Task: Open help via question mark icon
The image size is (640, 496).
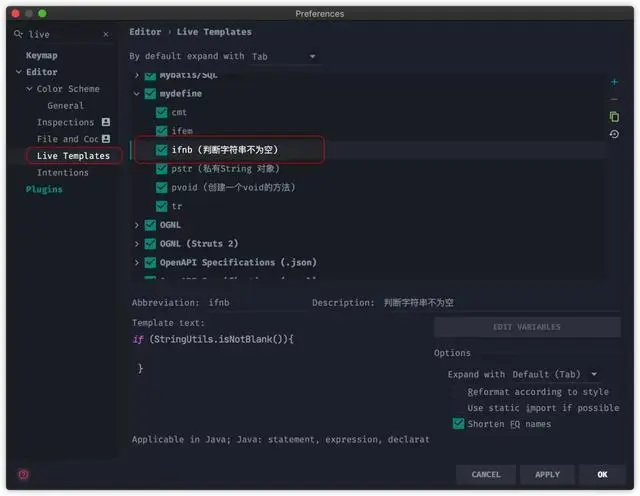Action: click(x=23, y=474)
